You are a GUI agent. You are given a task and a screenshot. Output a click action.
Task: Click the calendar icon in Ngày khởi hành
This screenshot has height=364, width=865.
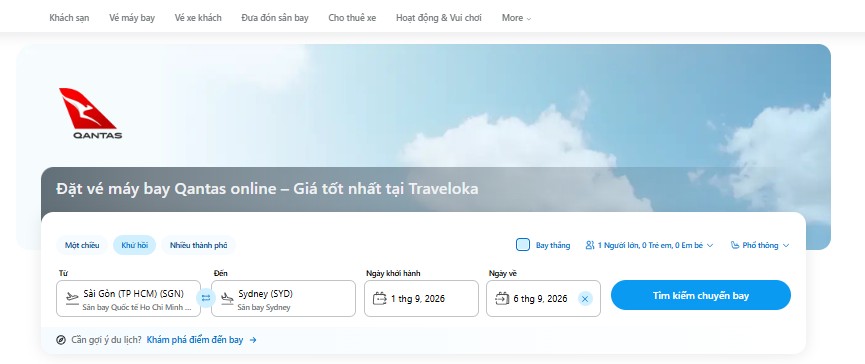[x=380, y=299]
